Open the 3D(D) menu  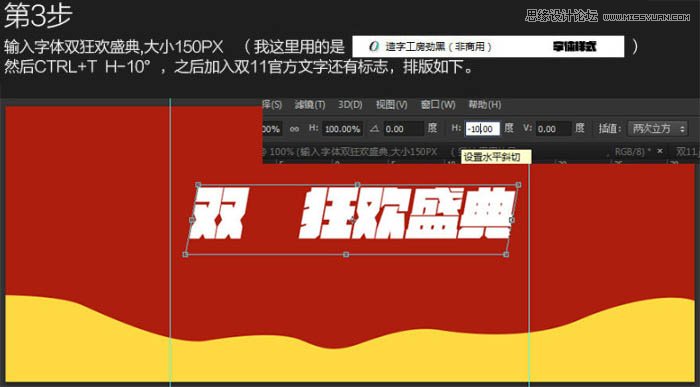click(350, 104)
